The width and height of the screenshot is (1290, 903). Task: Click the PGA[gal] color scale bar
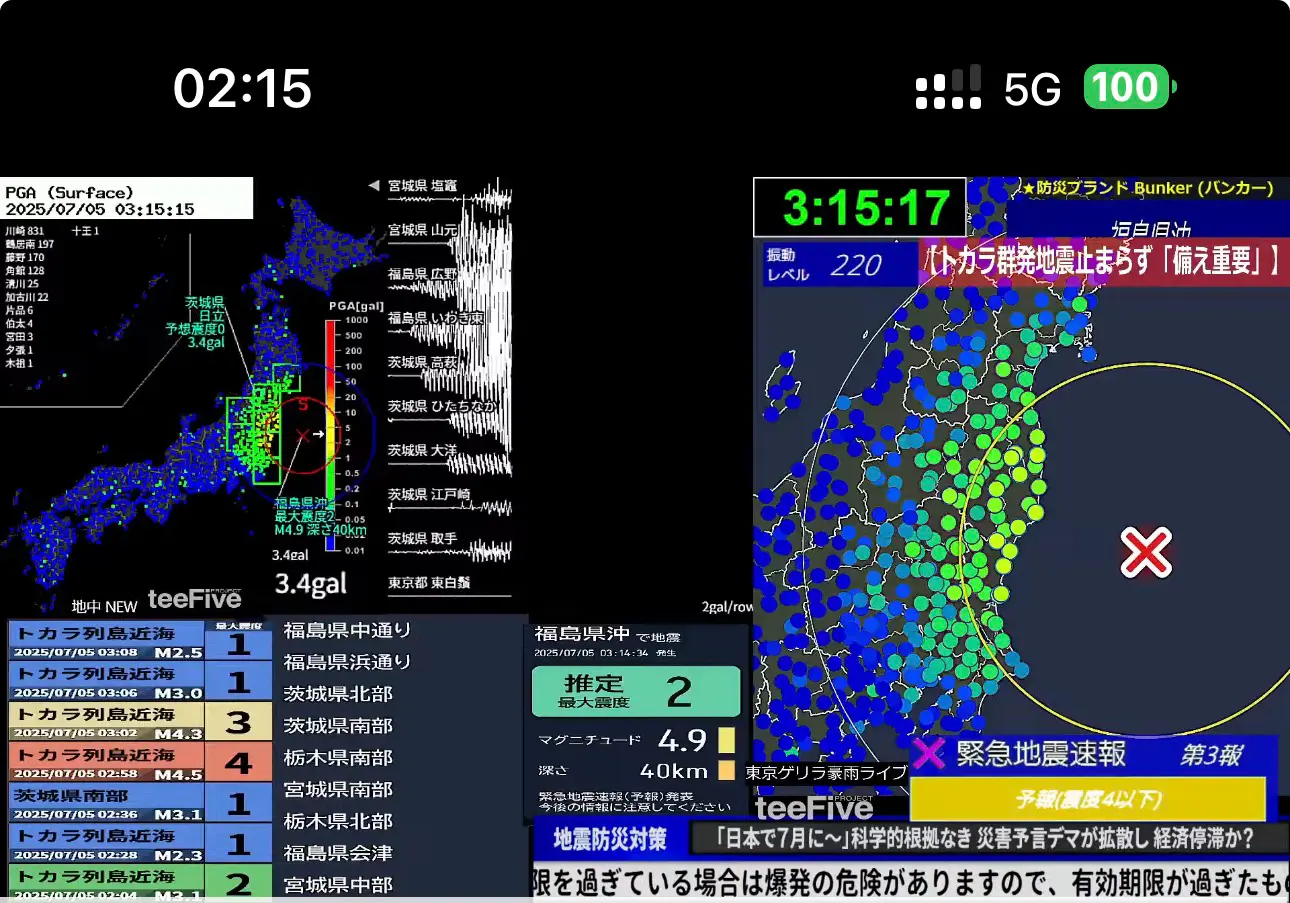[330, 436]
